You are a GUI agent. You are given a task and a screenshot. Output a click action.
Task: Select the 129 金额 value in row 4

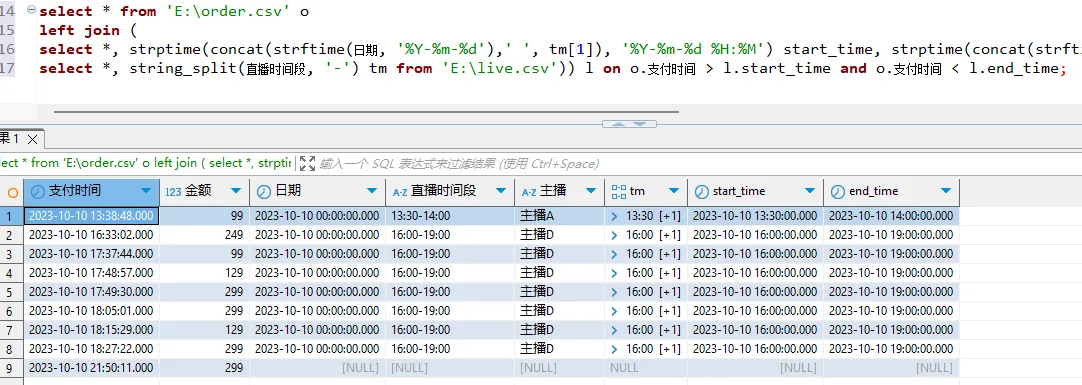204,273
